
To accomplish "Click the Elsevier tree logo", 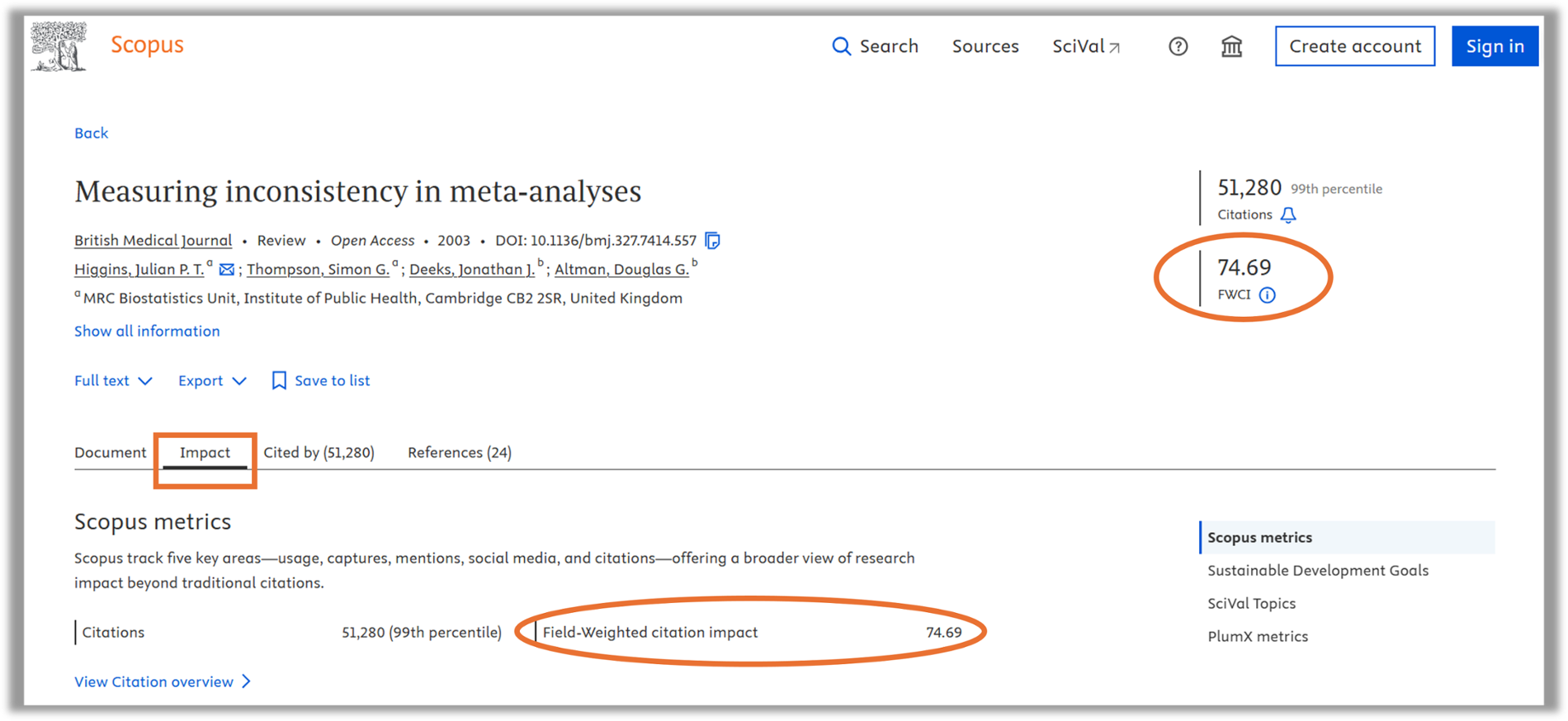I will click(x=59, y=46).
